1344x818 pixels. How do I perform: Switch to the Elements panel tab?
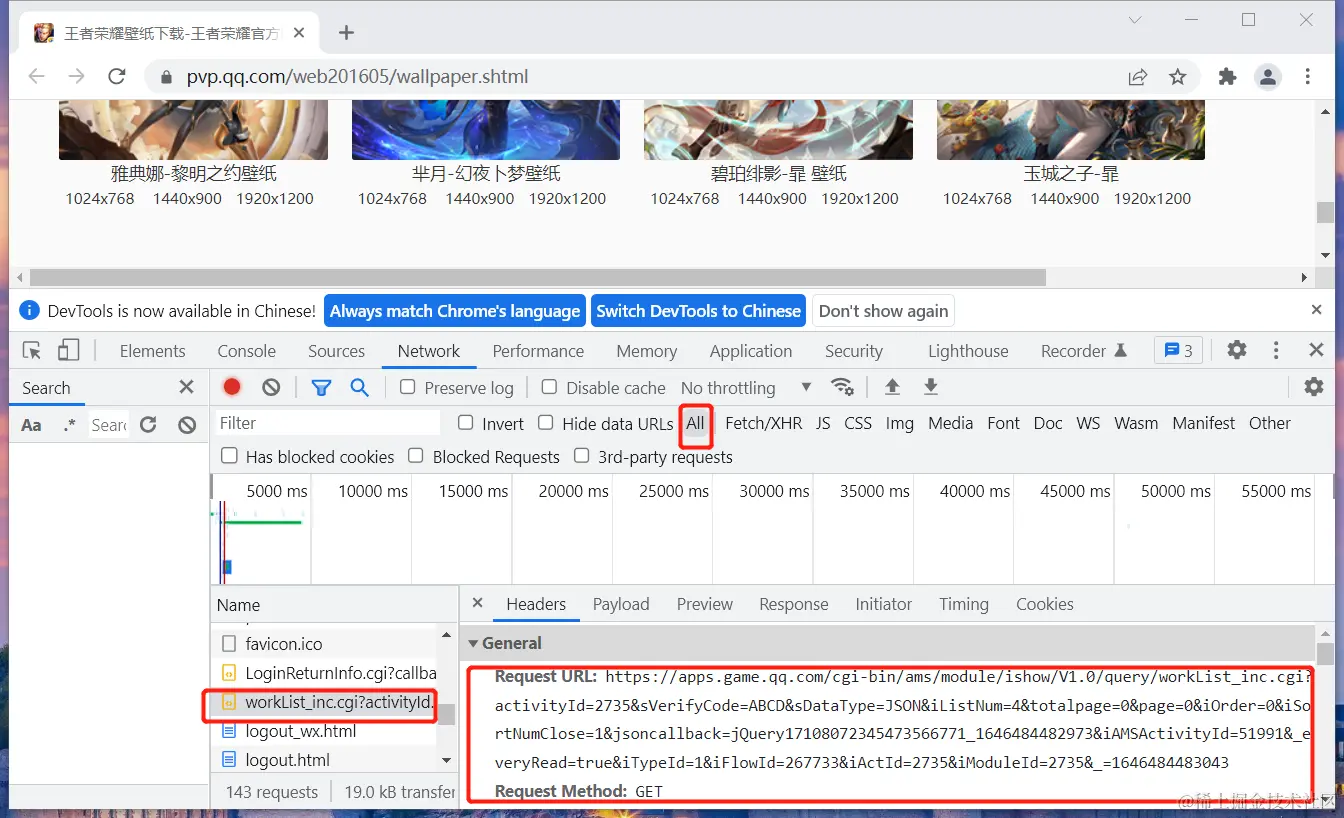pos(152,351)
